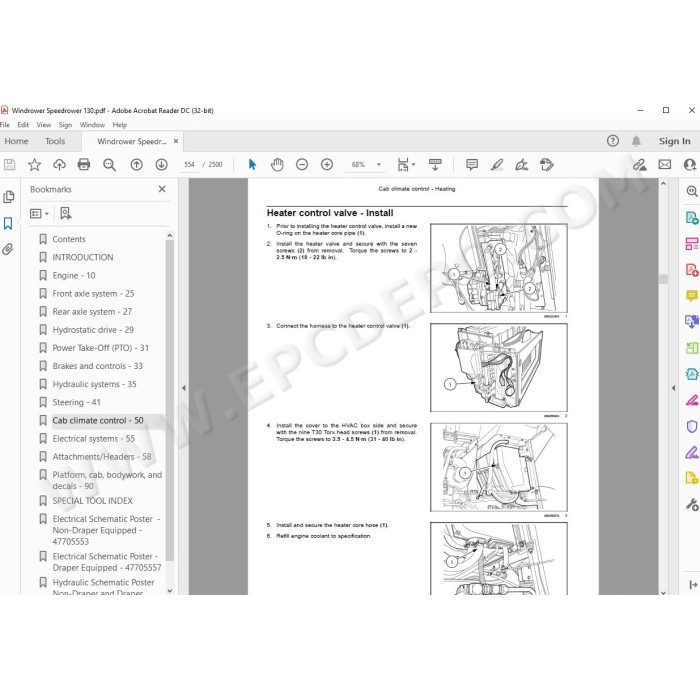The width and height of the screenshot is (700, 700).
Task: Close the Windrower Speedr... document tab
Action: pos(176,141)
